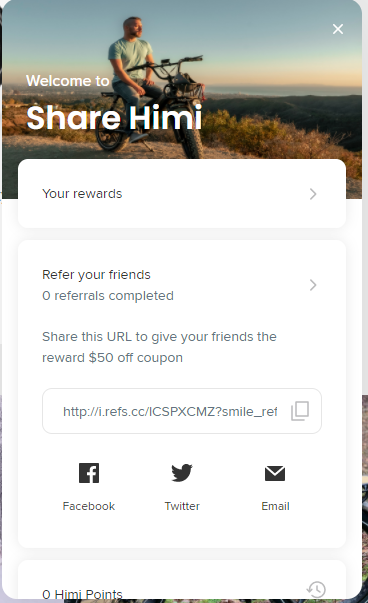This screenshot has height=603, width=368.
Task: Click the Email label text
Action: [275, 506]
